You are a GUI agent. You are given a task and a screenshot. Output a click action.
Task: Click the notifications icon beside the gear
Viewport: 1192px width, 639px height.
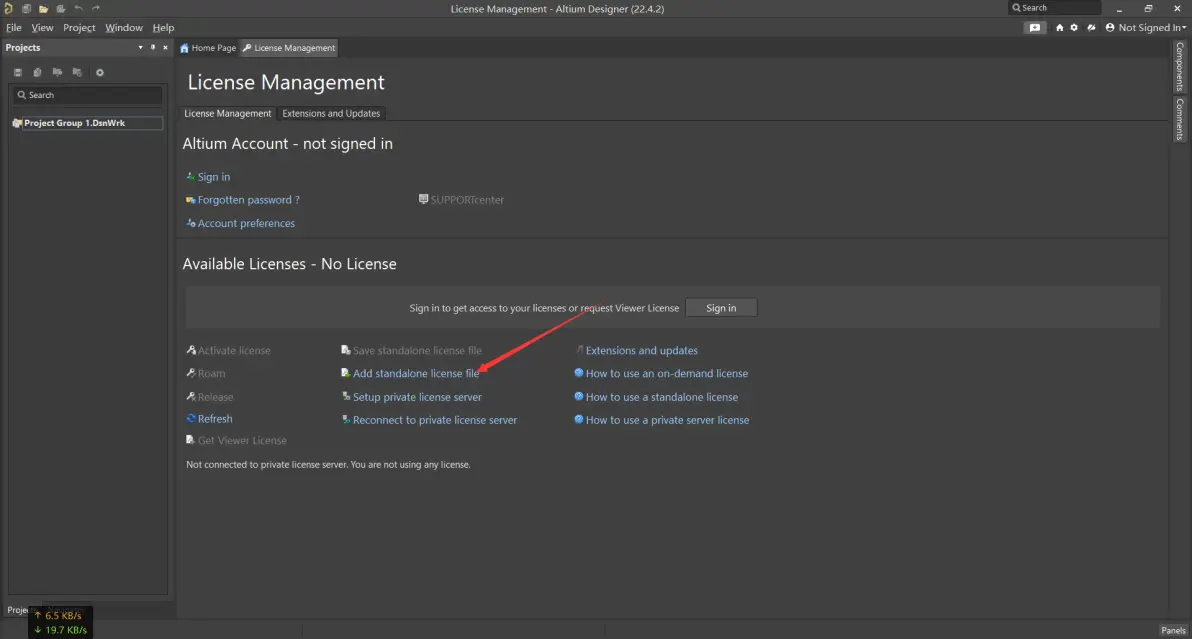pos(1091,27)
